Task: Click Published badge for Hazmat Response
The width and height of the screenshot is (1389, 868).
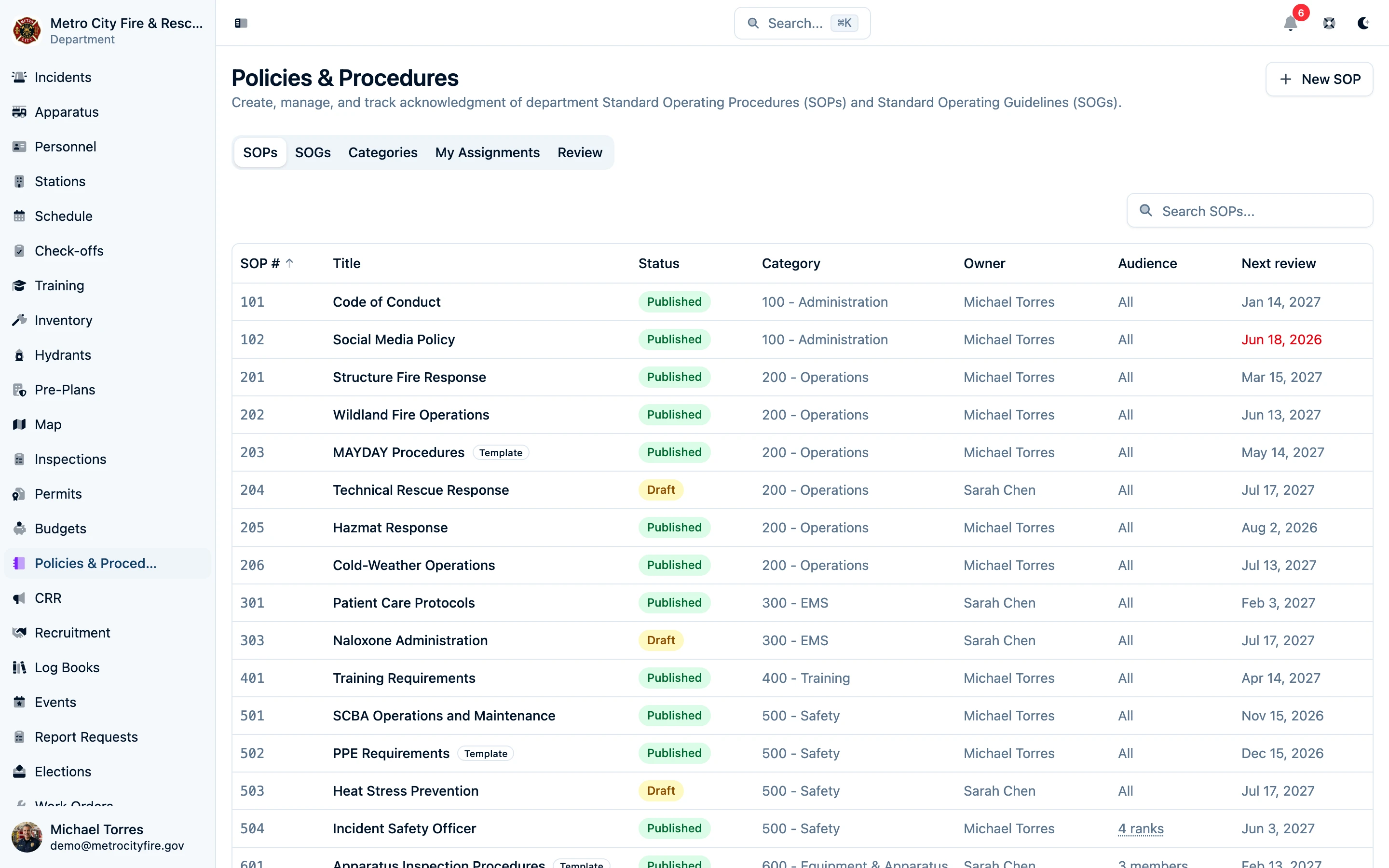Action: click(x=674, y=528)
